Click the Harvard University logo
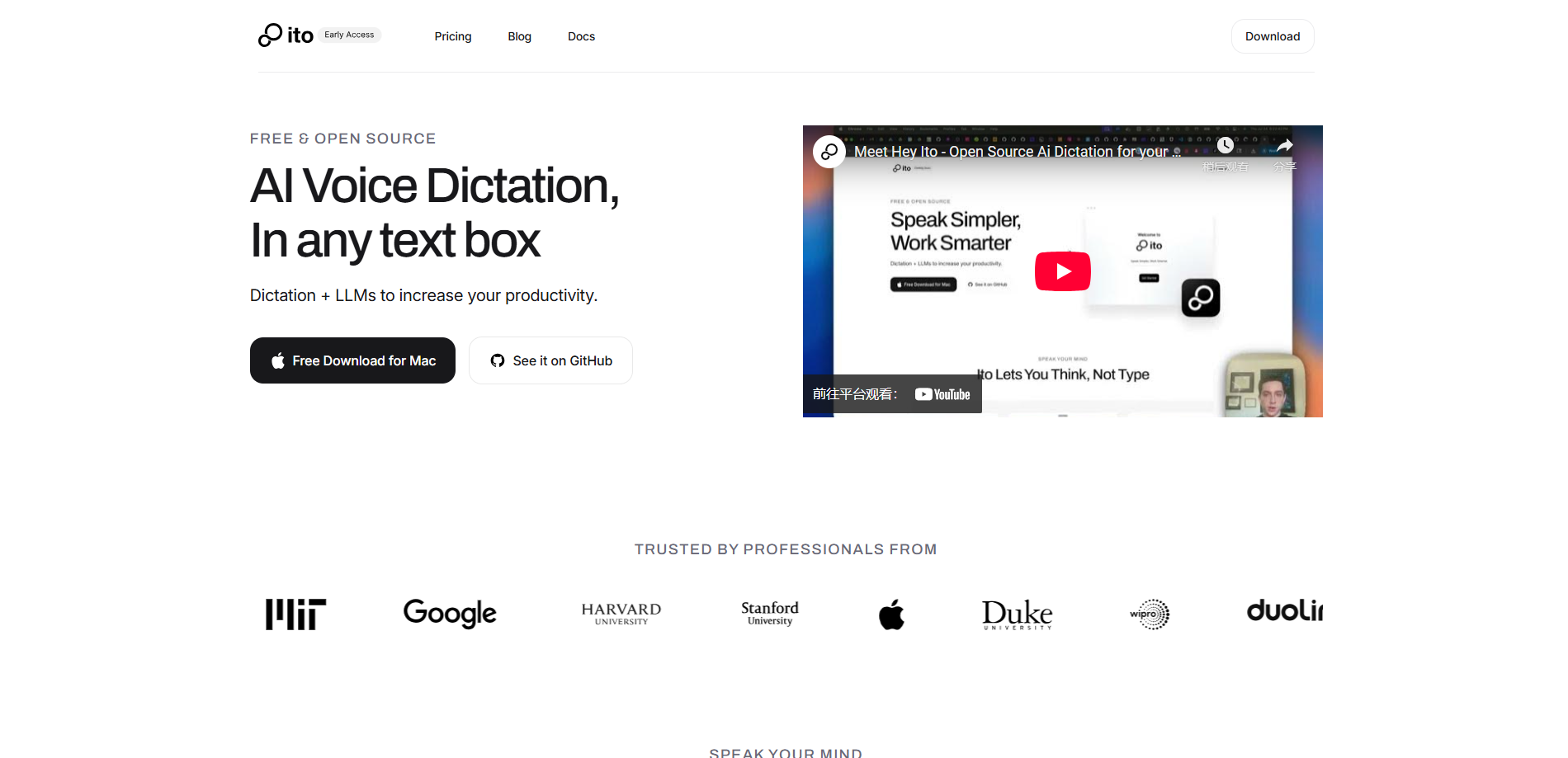1568x758 pixels. [621, 614]
